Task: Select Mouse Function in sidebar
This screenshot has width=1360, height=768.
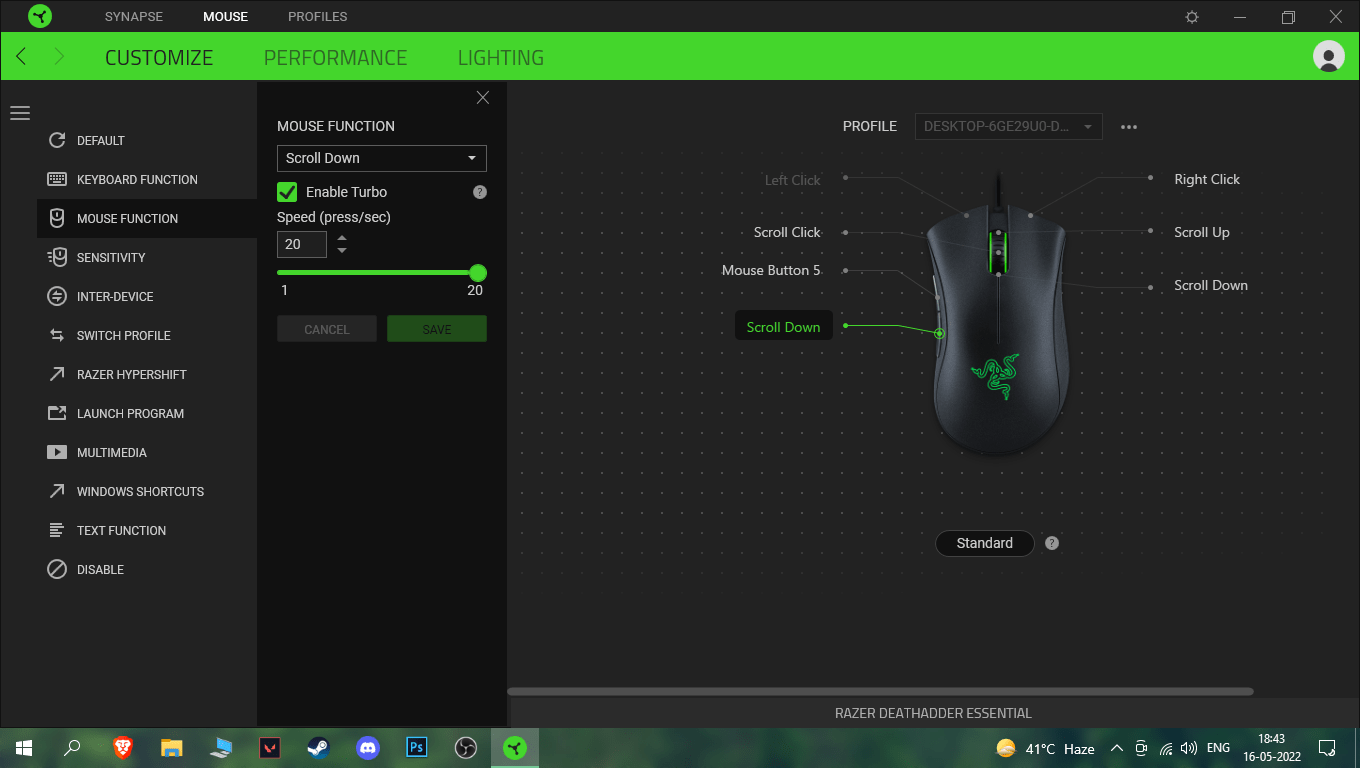Action: (147, 219)
